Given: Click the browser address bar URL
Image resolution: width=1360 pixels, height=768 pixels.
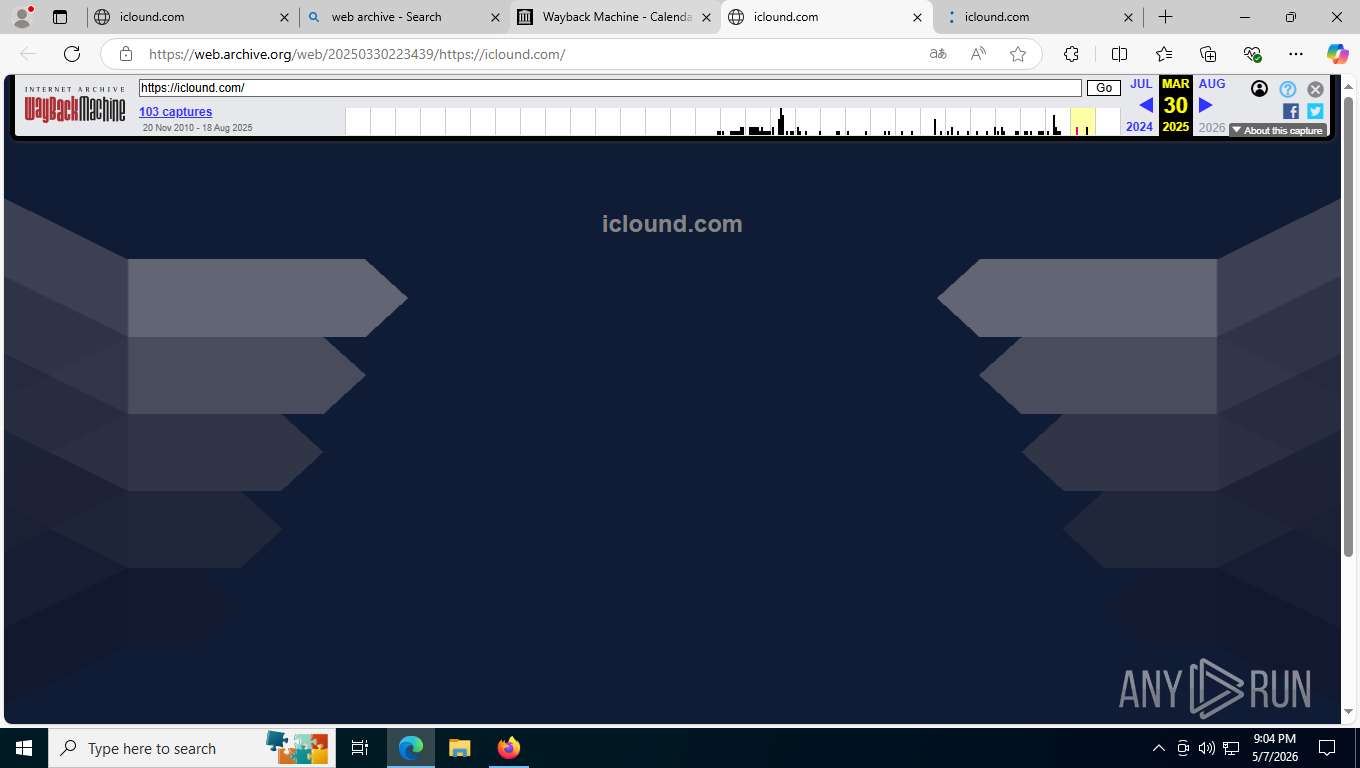Looking at the screenshot, I should (x=357, y=54).
